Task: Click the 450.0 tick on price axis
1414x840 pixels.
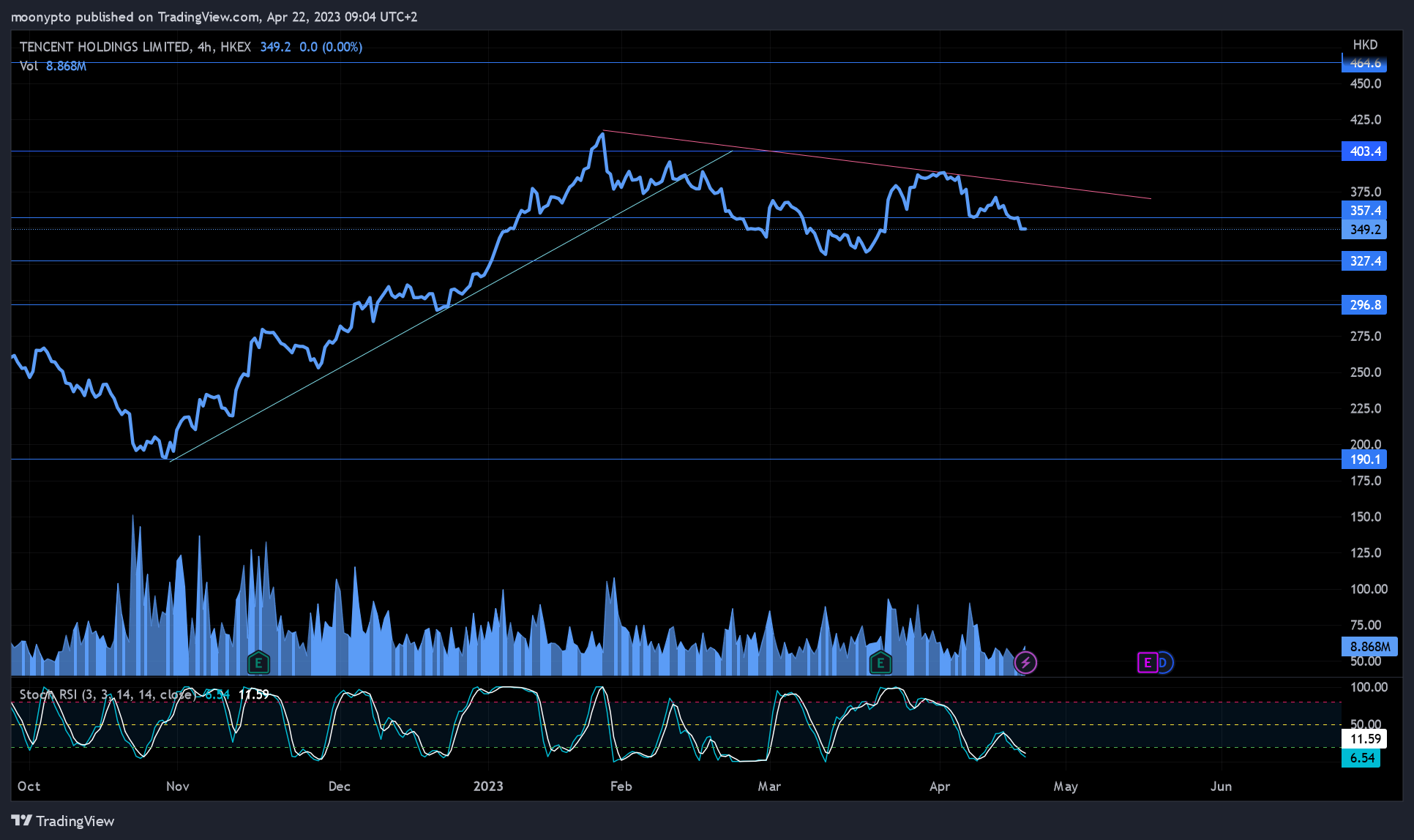Action: pyautogui.click(x=1366, y=83)
